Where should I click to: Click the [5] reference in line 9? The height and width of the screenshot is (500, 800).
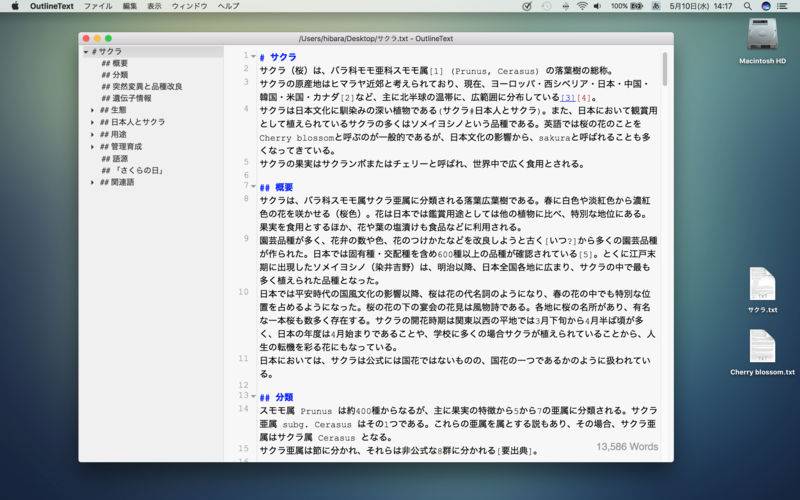[x=586, y=254]
